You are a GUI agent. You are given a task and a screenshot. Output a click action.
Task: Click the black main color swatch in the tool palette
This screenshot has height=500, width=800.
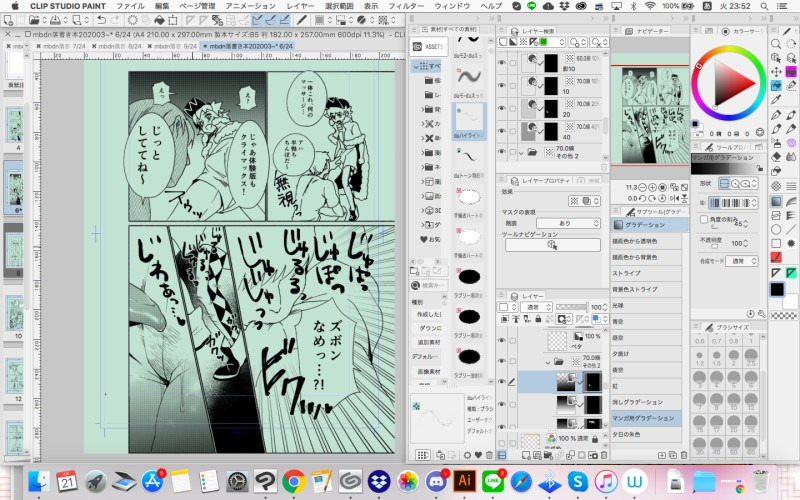tap(777, 289)
